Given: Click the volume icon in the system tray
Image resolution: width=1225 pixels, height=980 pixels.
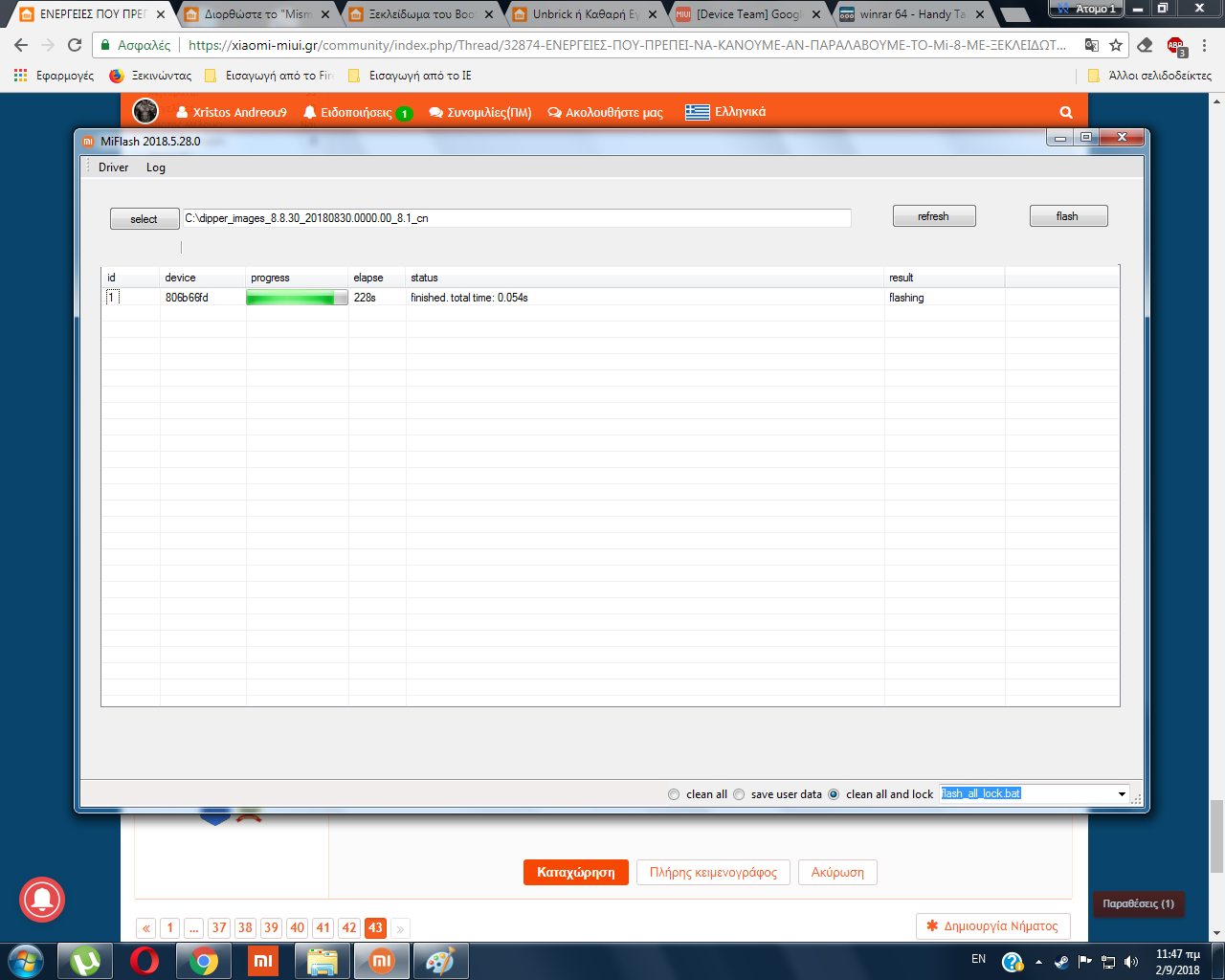Looking at the screenshot, I should (1131, 962).
